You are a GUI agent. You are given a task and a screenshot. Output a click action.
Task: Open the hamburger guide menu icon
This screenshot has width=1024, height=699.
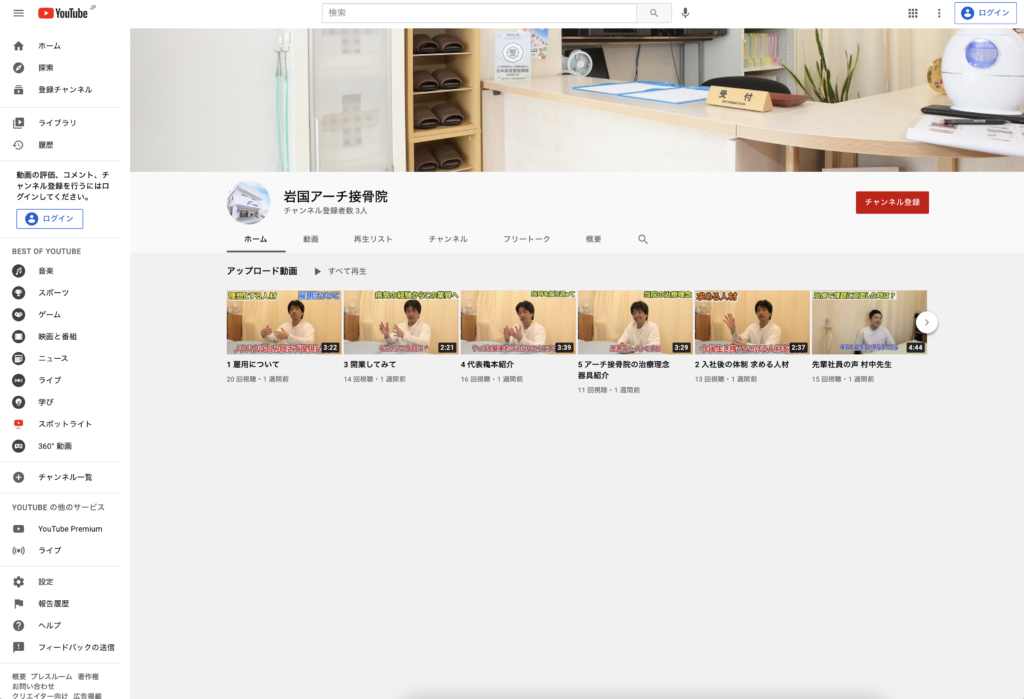coord(18,13)
